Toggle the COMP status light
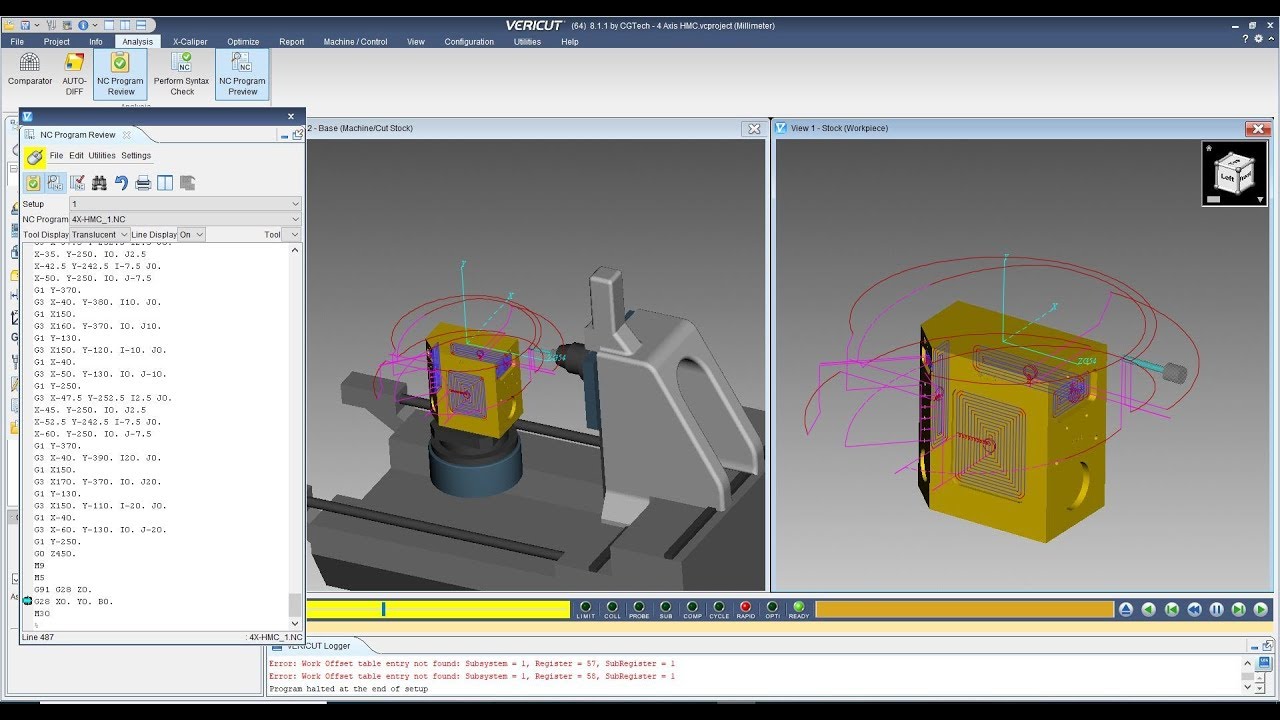The width and height of the screenshot is (1280, 720). click(692, 609)
